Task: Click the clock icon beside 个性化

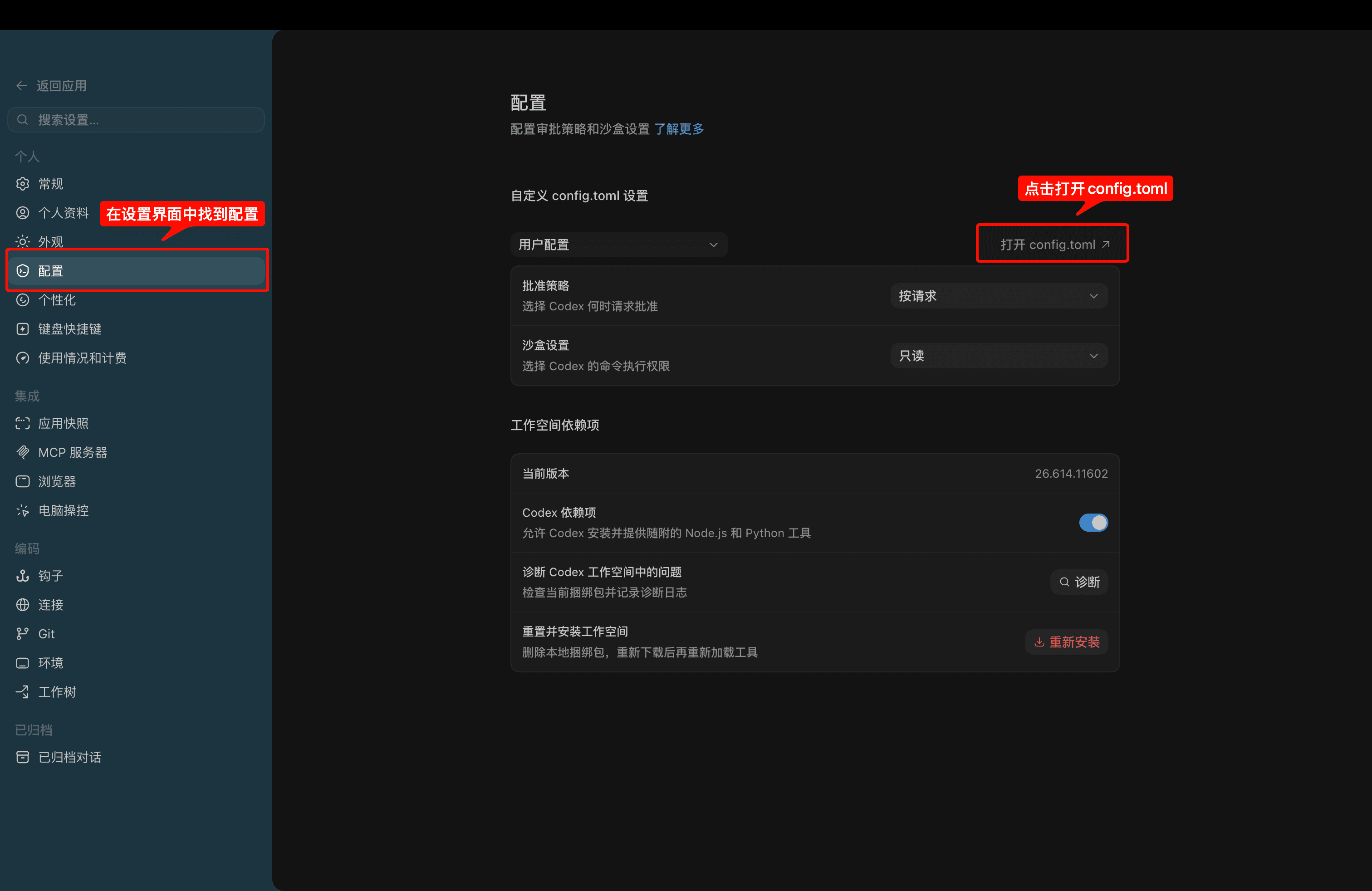Action: tap(23, 300)
